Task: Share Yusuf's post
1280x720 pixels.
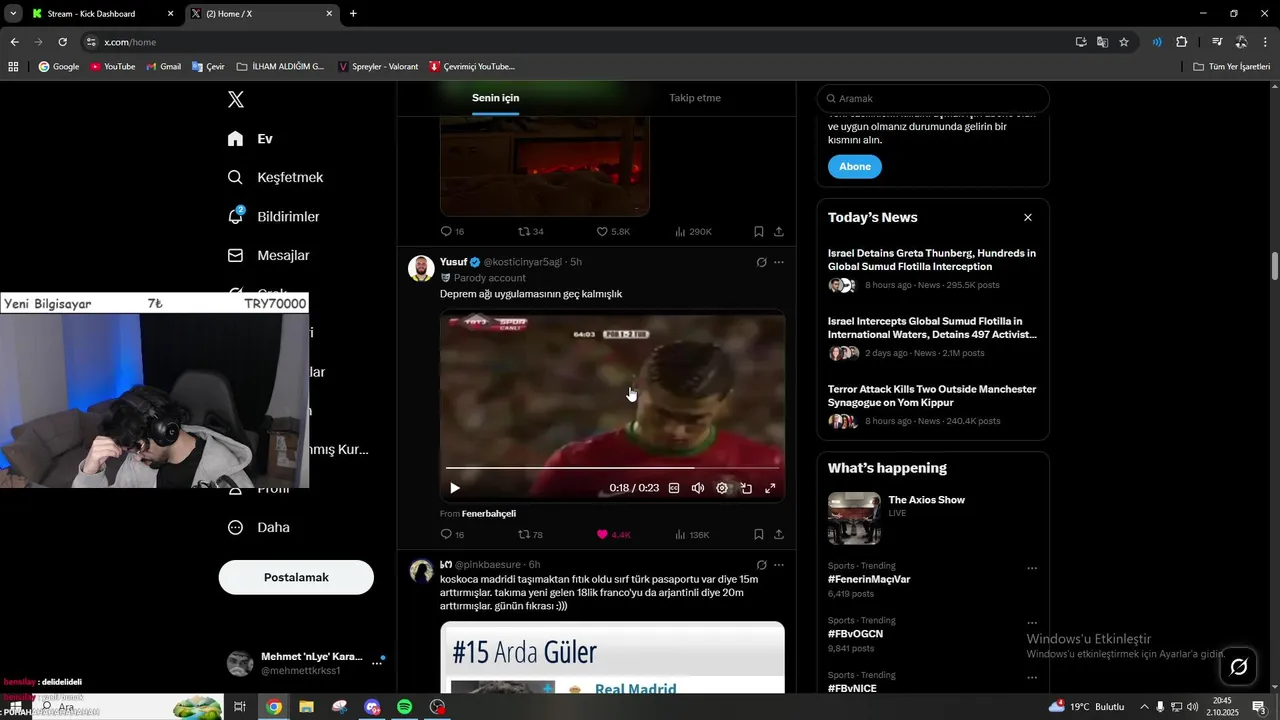Action: click(779, 535)
